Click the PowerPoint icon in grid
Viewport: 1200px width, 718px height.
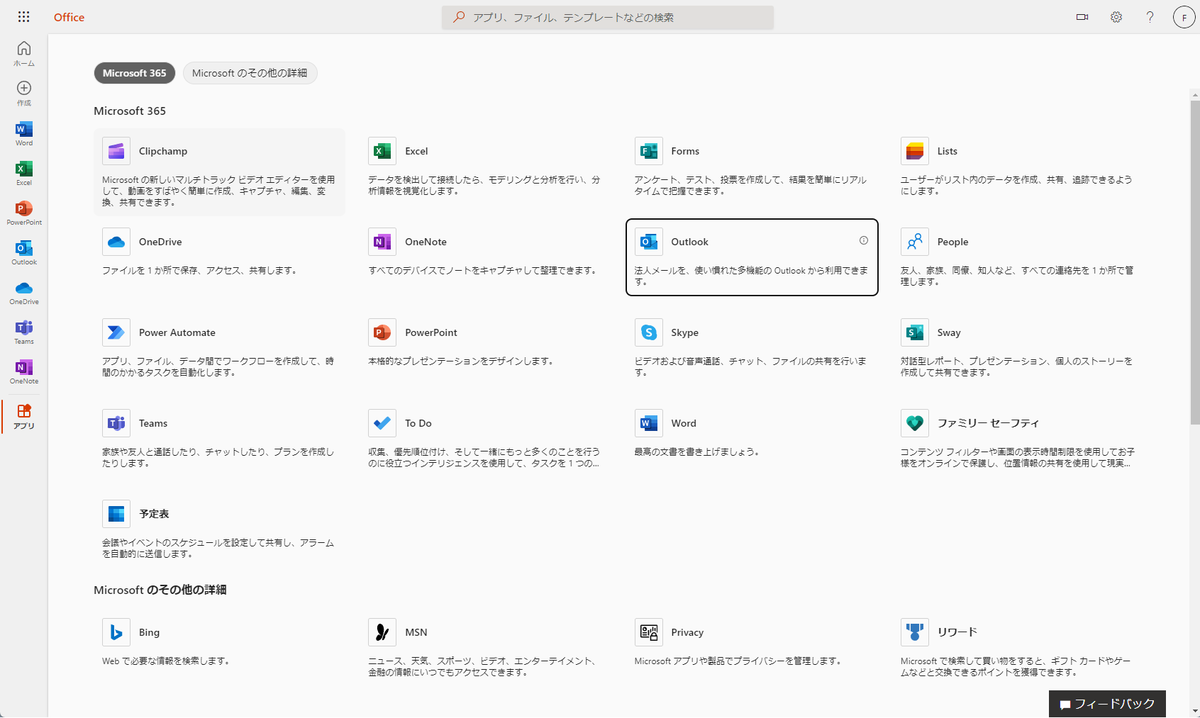(382, 332)
